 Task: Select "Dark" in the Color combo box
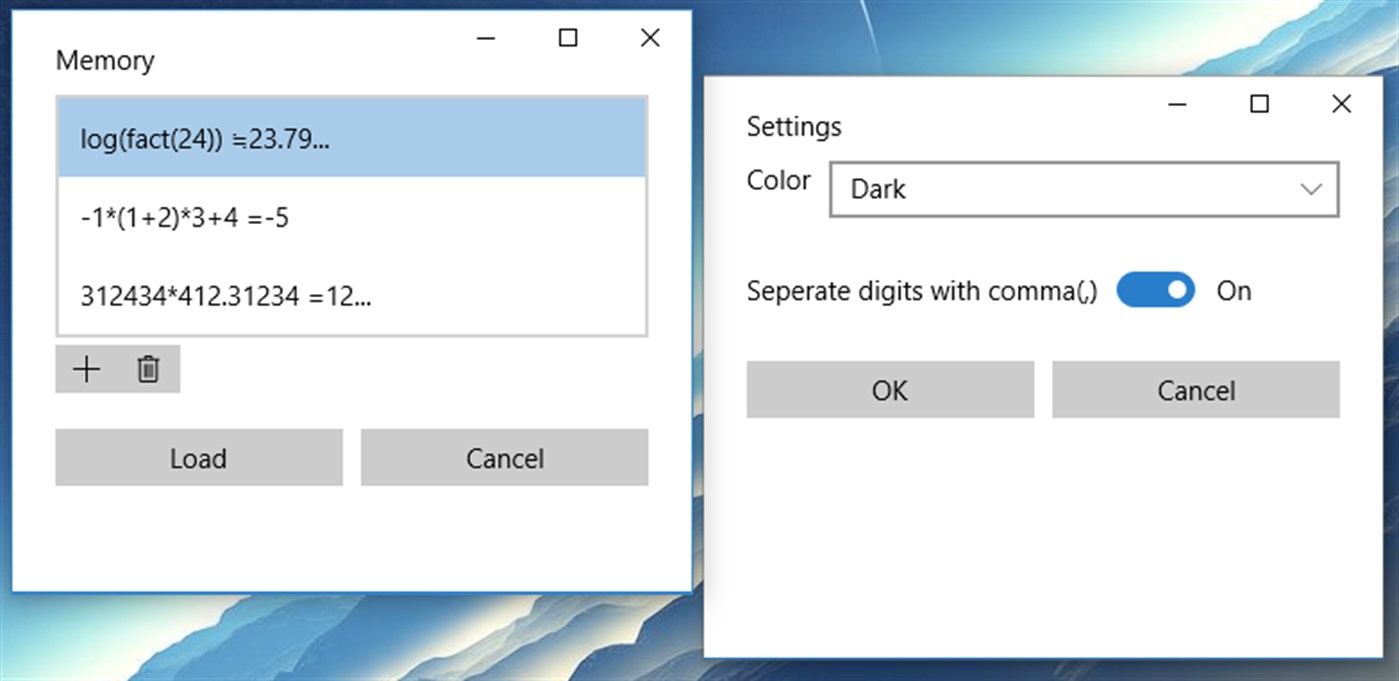[1084, 189]
